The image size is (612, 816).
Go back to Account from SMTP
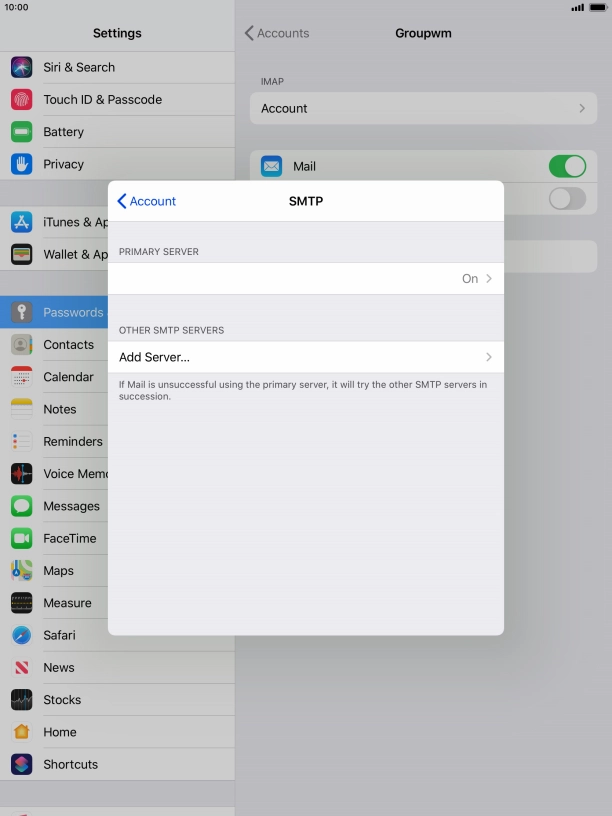pos(147,201)
